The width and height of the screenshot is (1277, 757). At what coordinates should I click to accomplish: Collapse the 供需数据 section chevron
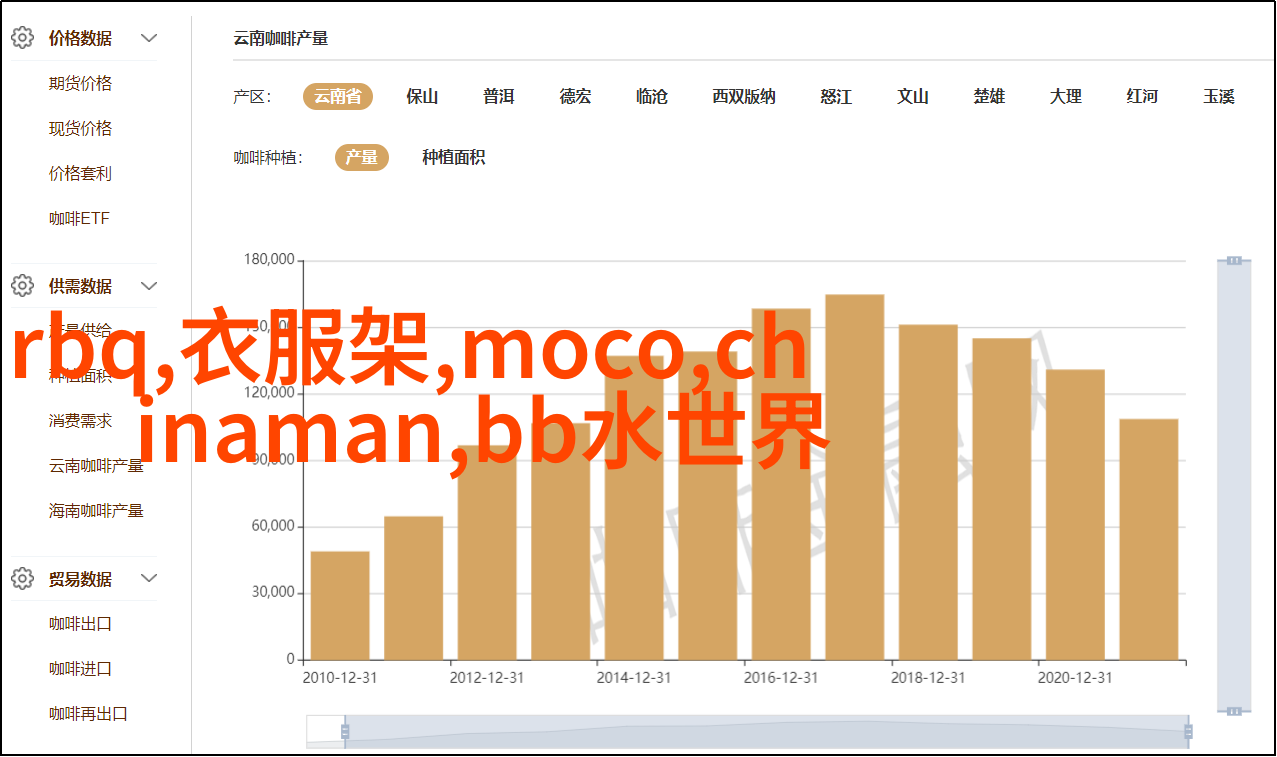pos(149,285)
